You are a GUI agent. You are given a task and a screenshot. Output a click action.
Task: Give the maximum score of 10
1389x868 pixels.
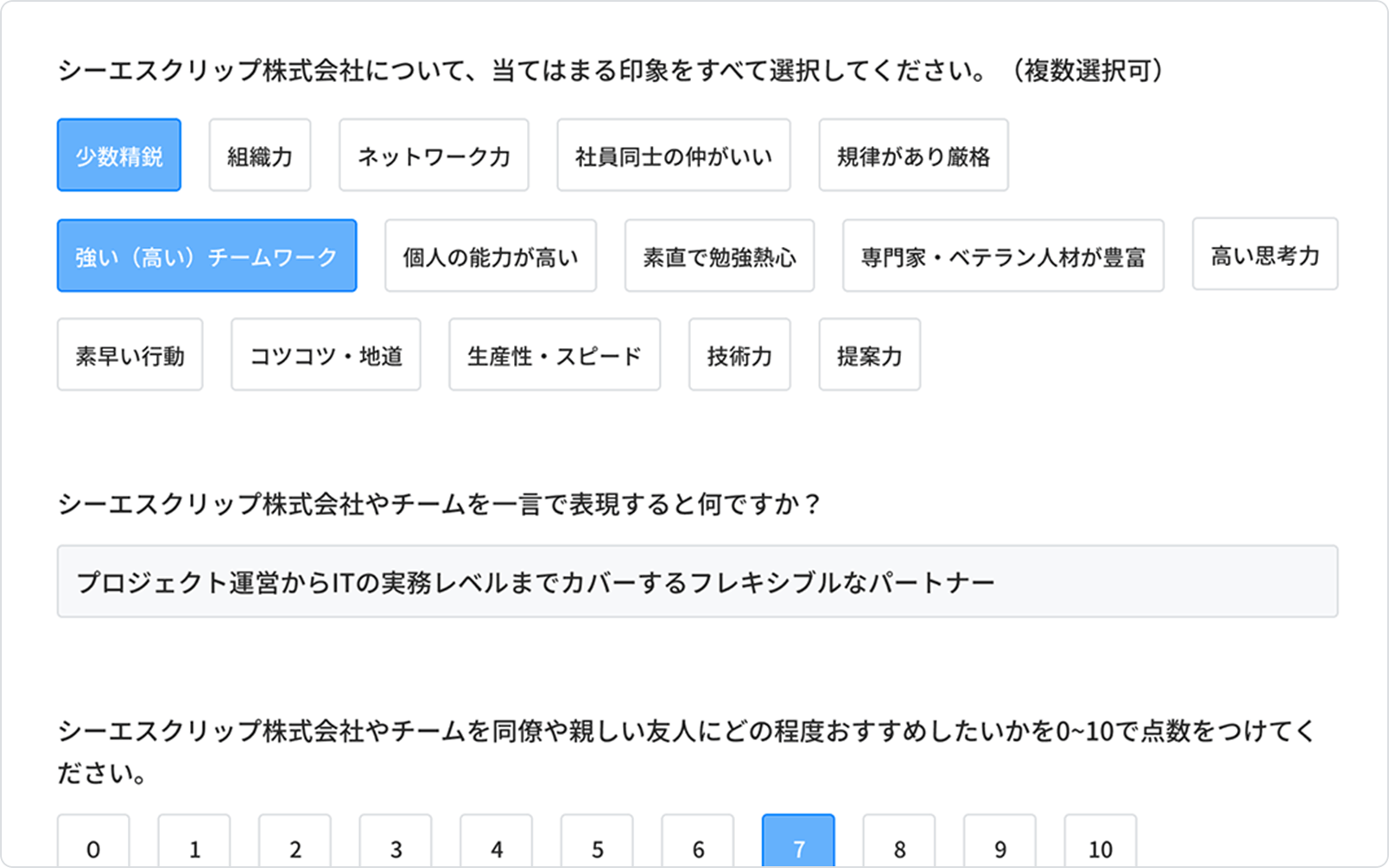pyautogui.click(x=1100, y=841)
